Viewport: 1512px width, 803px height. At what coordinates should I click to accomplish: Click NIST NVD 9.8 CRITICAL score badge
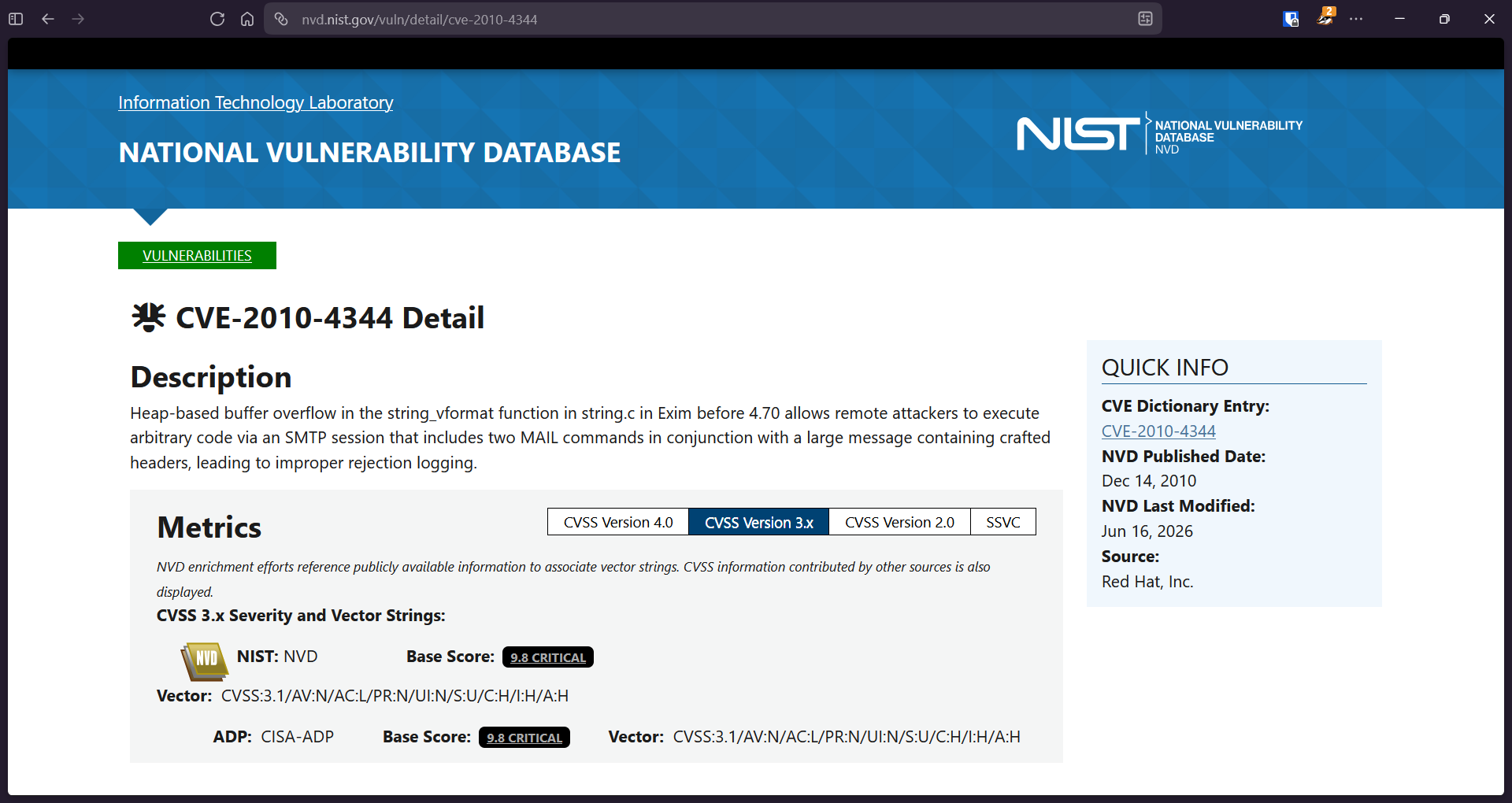pyautogui.click(x=548, y=657)
